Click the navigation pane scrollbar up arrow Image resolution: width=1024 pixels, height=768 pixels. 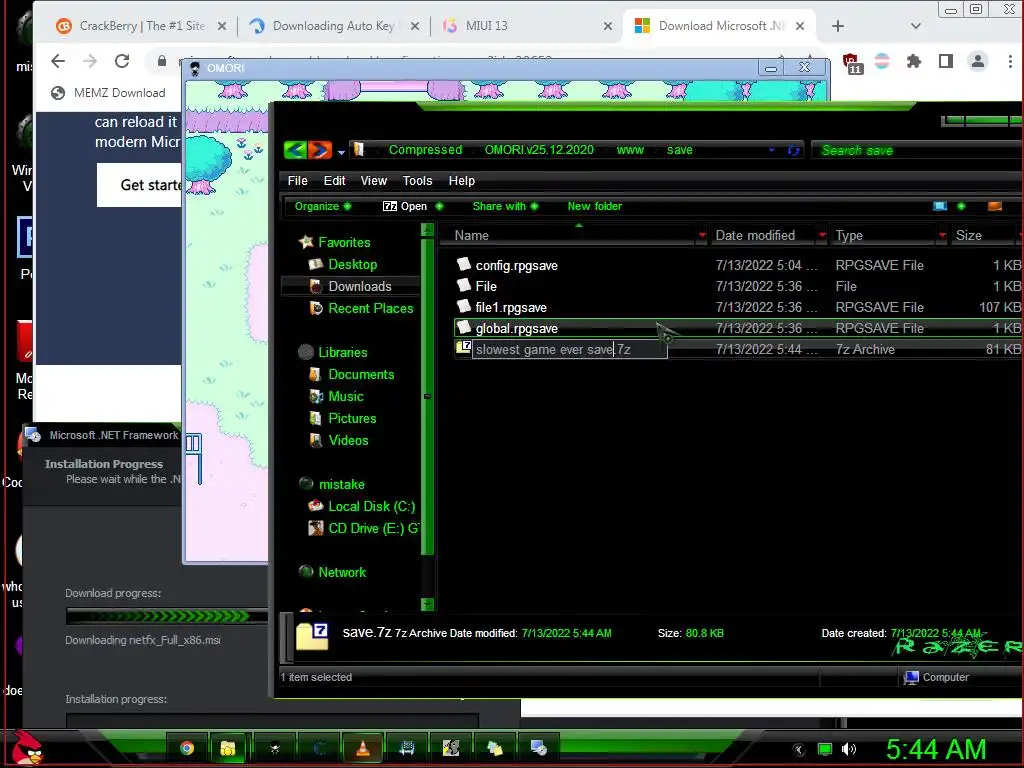tap(428, 229)
